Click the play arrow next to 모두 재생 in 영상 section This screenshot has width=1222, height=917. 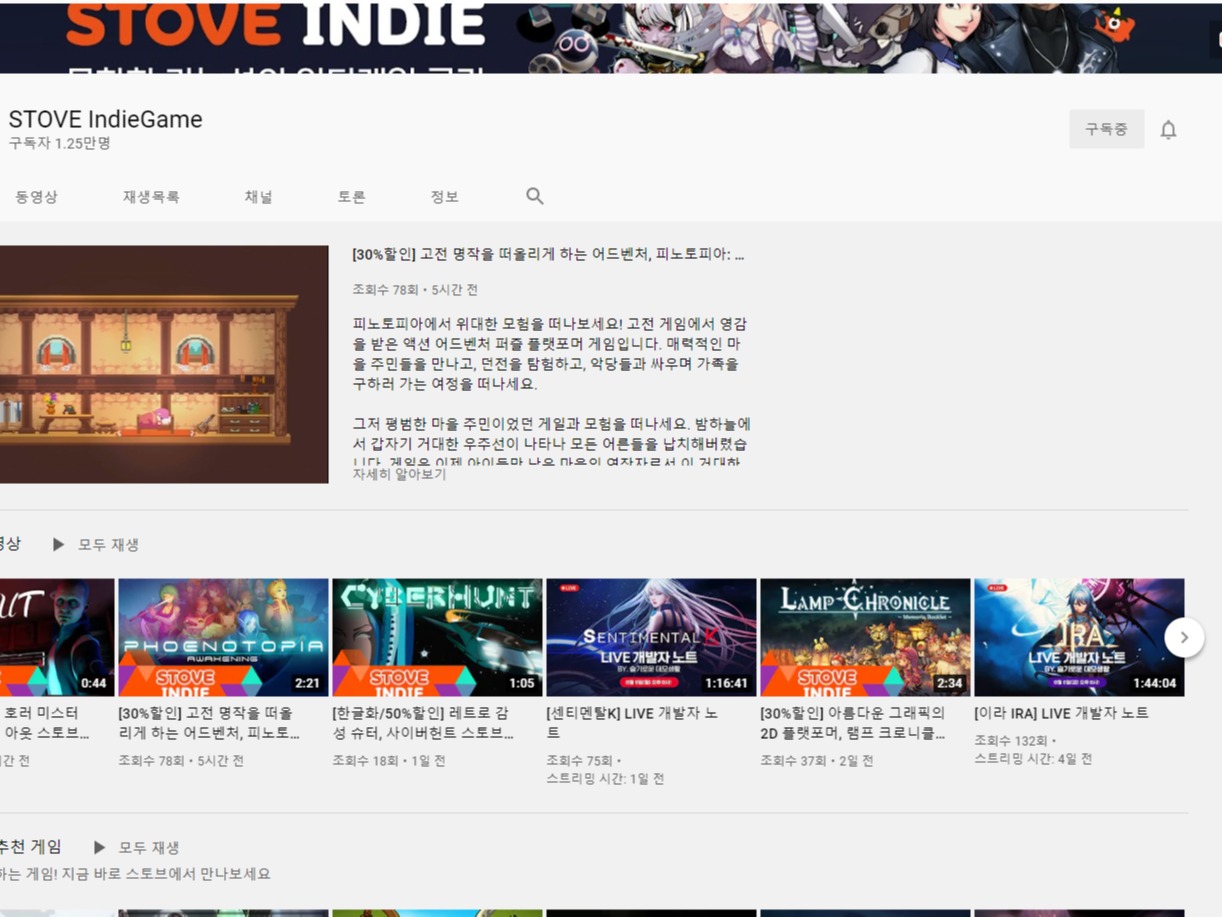[59, 544]
